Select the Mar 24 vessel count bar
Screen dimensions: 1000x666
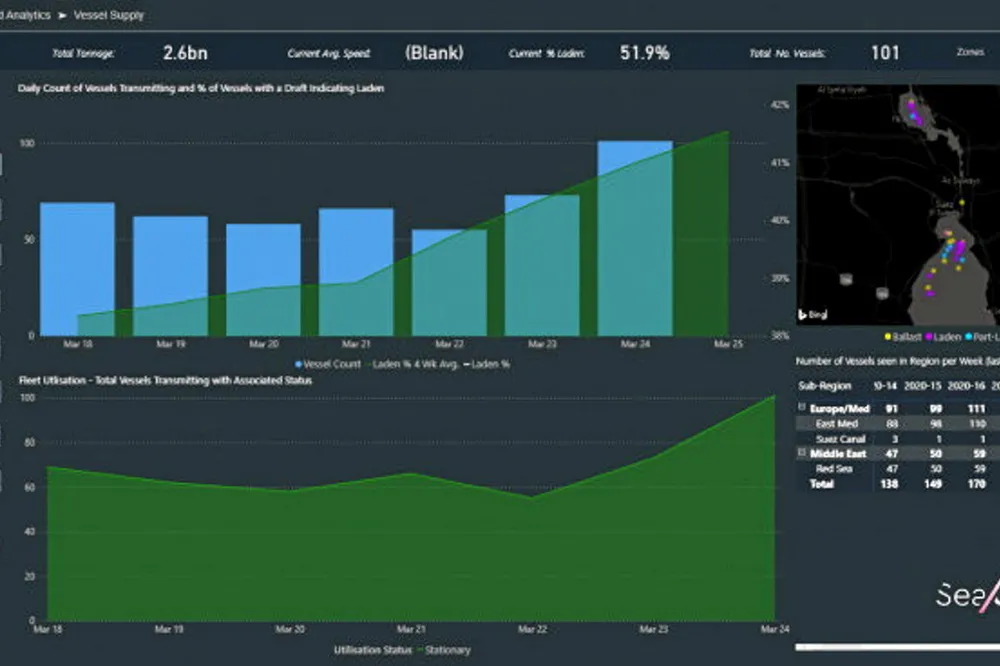point(634,238)
